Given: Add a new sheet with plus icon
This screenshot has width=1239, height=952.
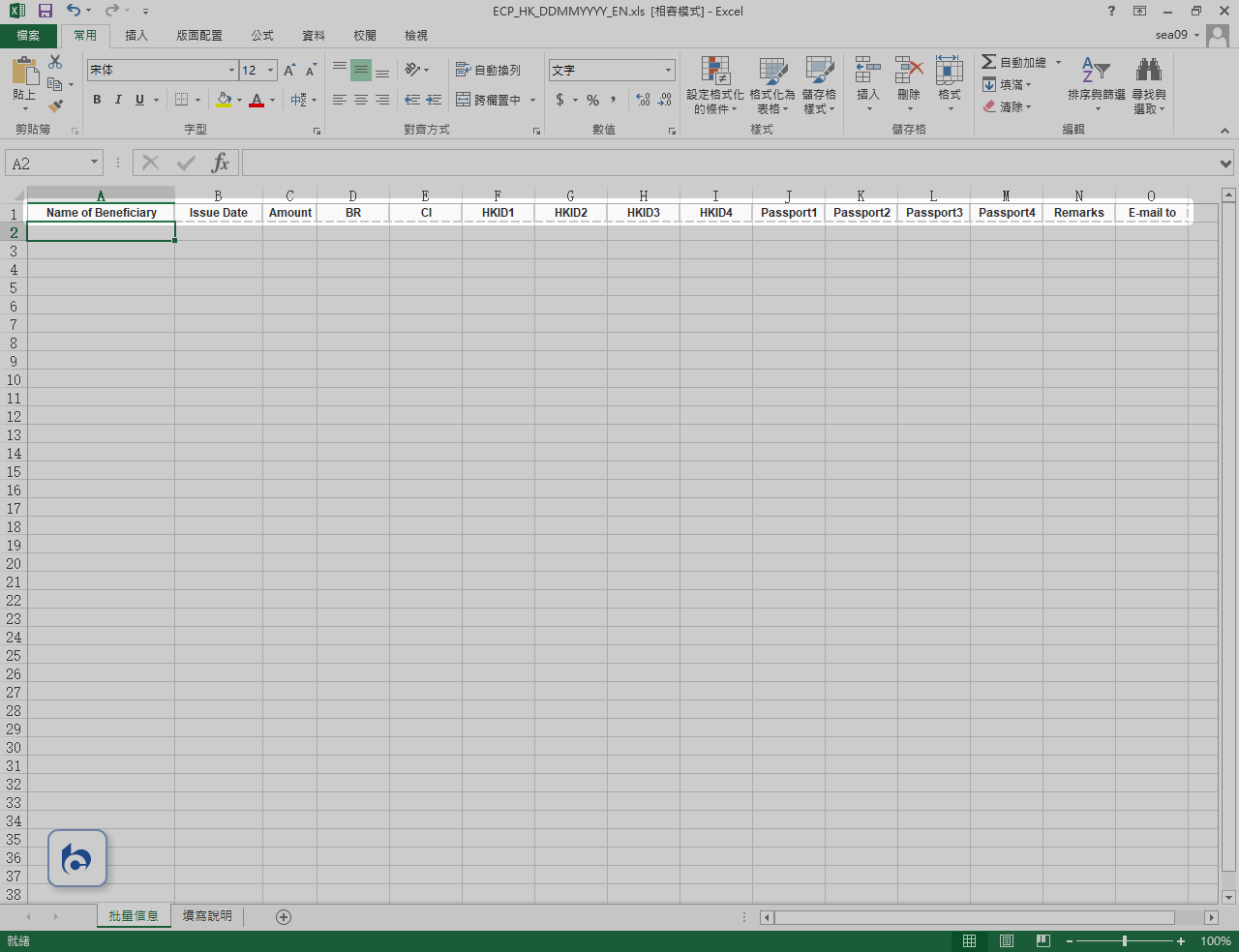Looking at the screenshot, I should point(284,916).
